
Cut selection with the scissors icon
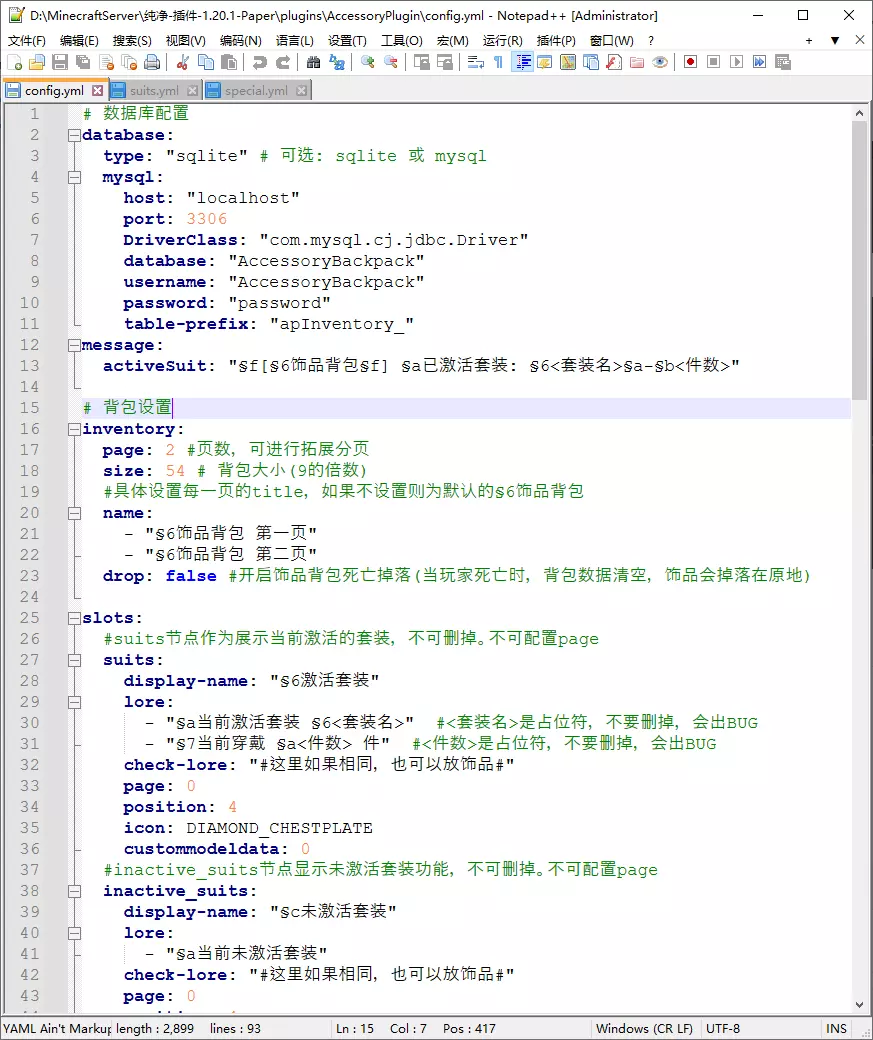tap(183, 62)
